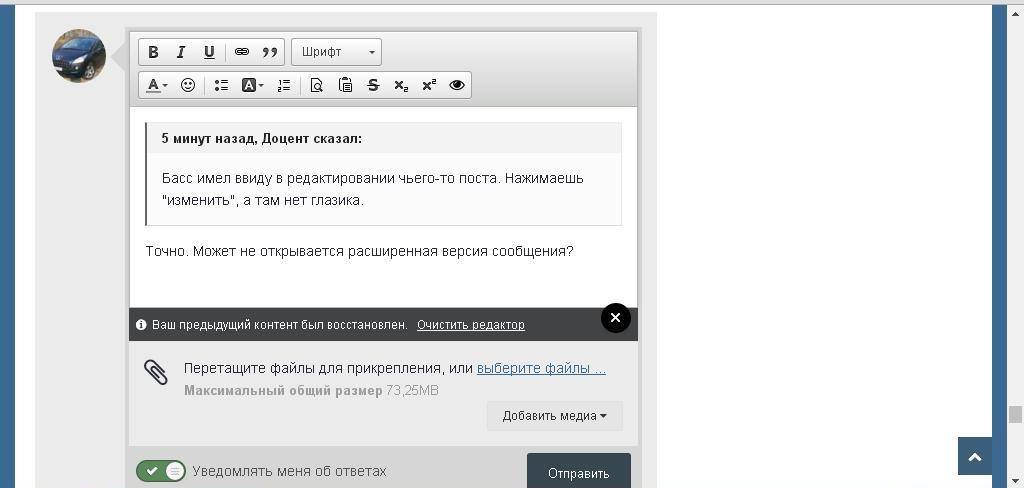The width and height of the screenshot is (1024, 488).
Task: Click the user avatar car thumbnail
Action: (x=79, y=56)
